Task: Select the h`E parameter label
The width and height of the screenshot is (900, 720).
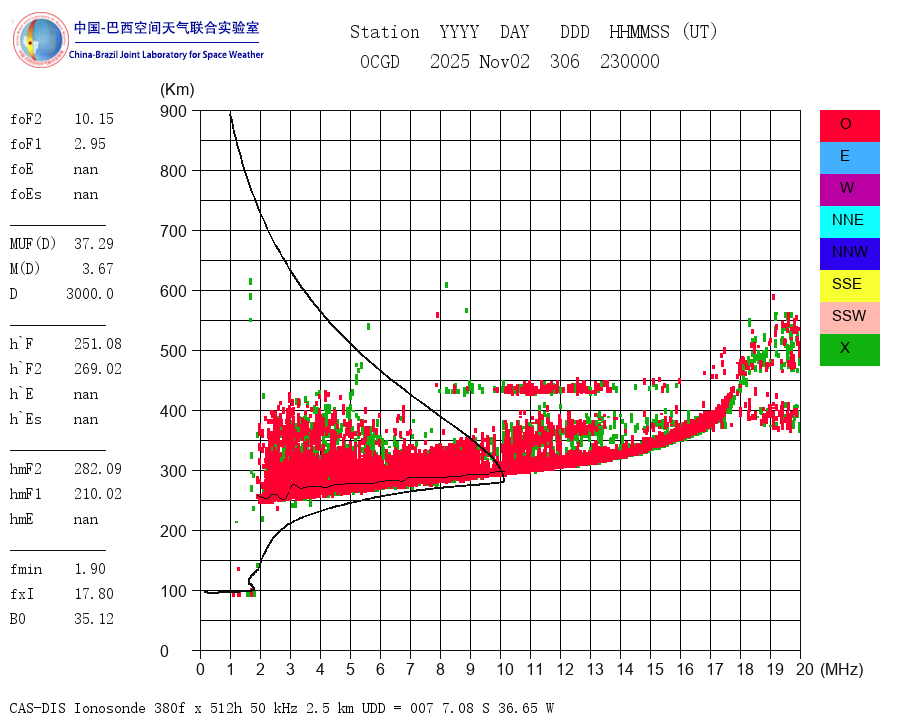Action: [x=22, y=394]
